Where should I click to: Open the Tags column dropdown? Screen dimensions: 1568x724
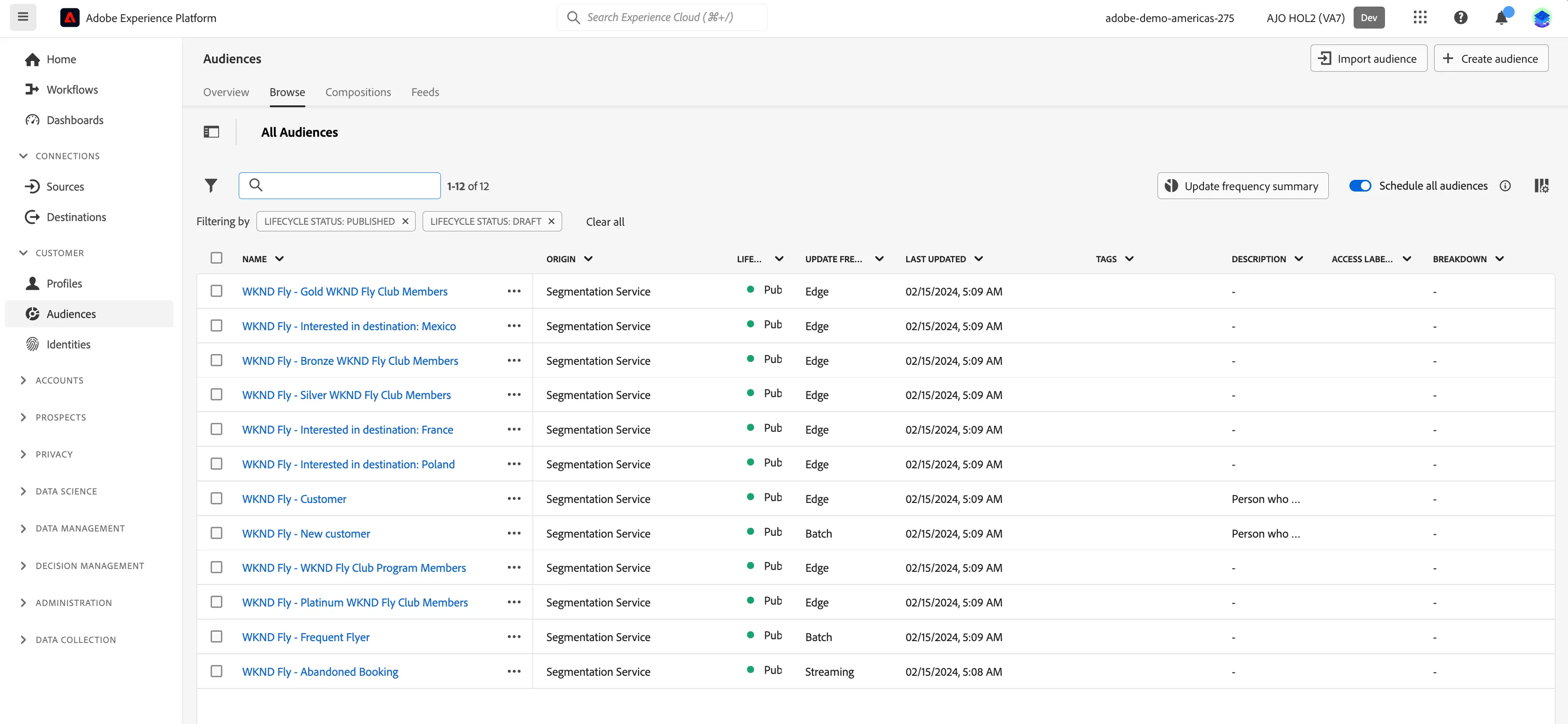1130,259
